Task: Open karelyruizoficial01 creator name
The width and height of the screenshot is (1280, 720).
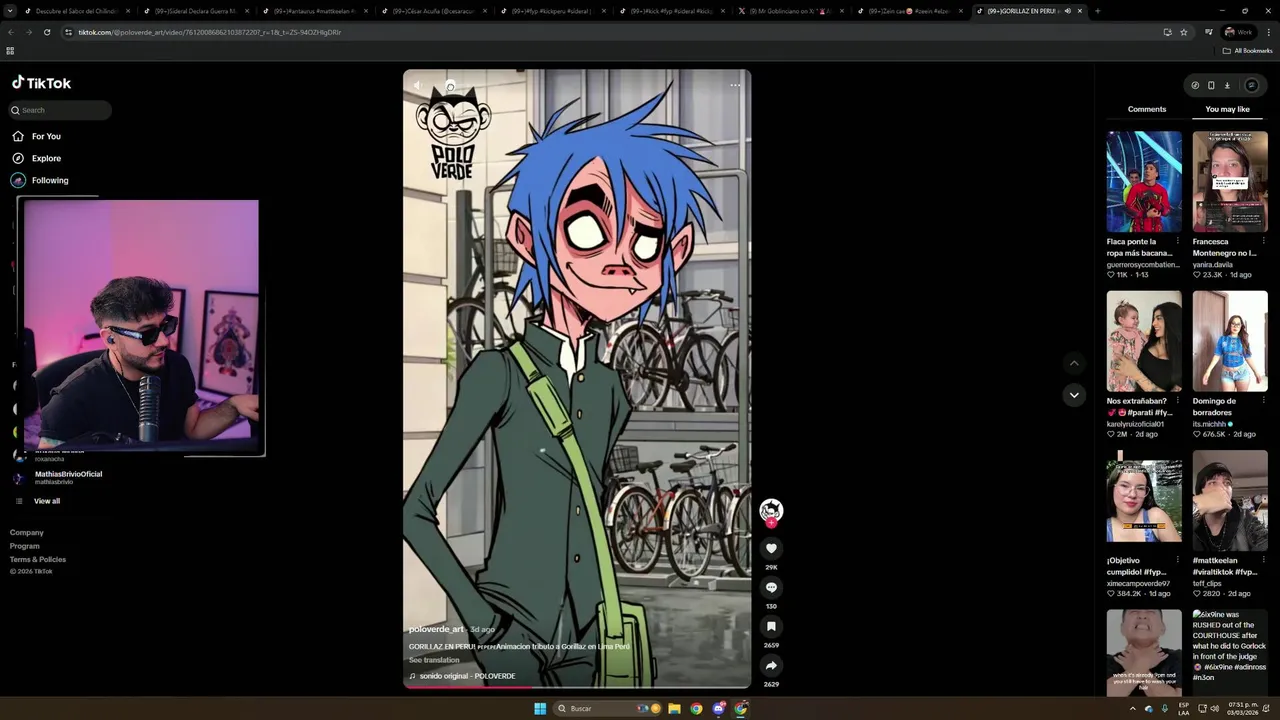Action: click(x=1135, y=424)
